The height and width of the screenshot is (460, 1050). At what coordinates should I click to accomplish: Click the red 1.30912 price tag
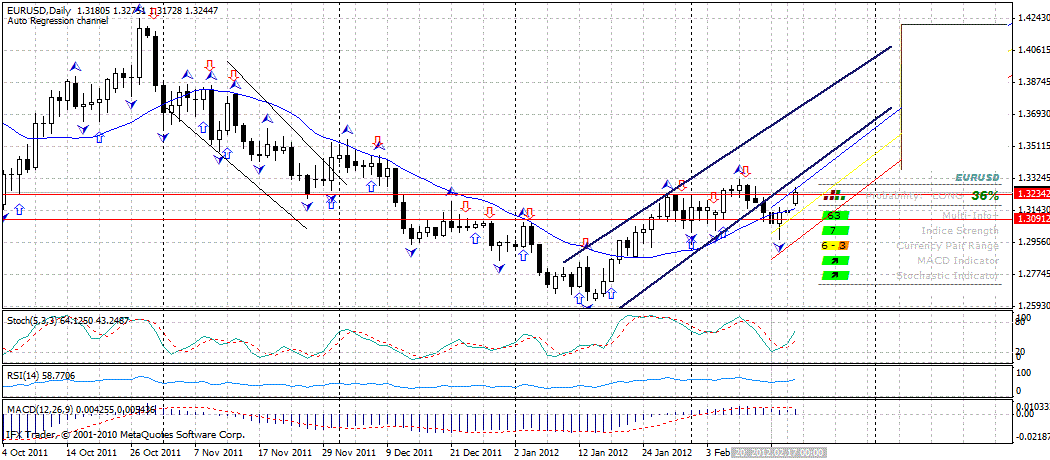click(x=1031, y=219)
